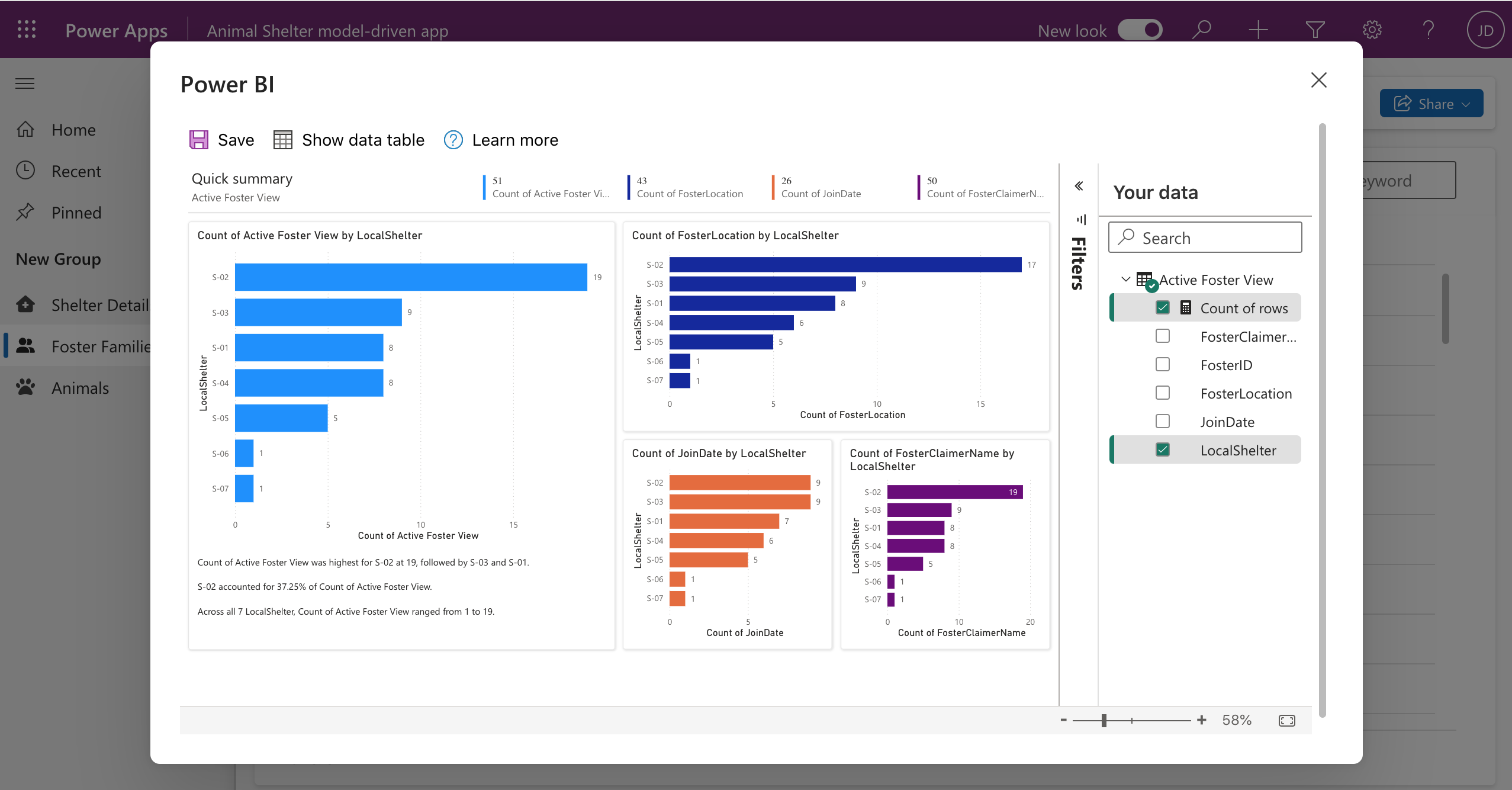
Task: Click the S-02 bar in light blue chart
Action: tap(411, 277)
